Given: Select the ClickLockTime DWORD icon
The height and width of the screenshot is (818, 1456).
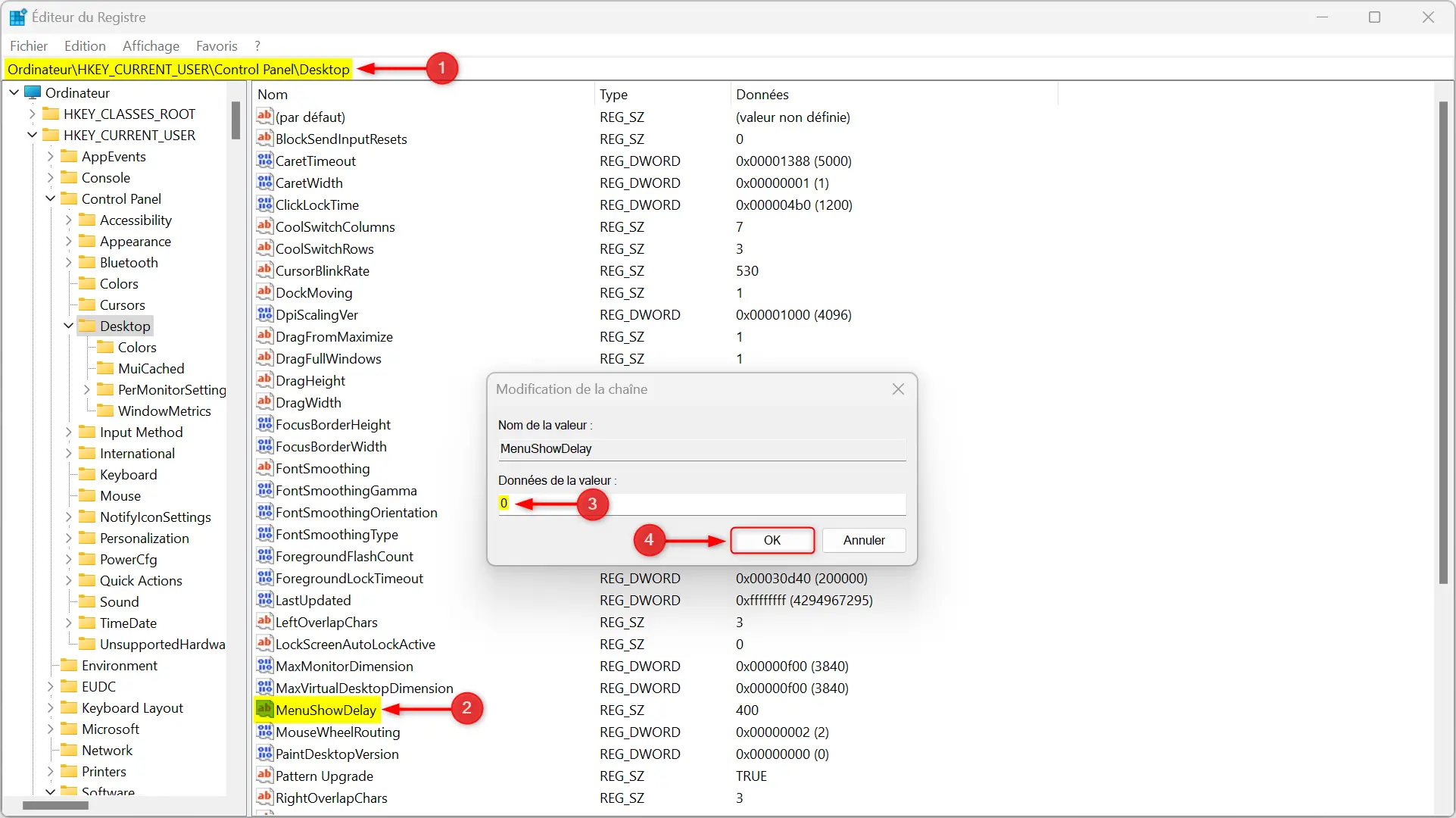Looking at the screenshot, I should (x=264, y=204).
